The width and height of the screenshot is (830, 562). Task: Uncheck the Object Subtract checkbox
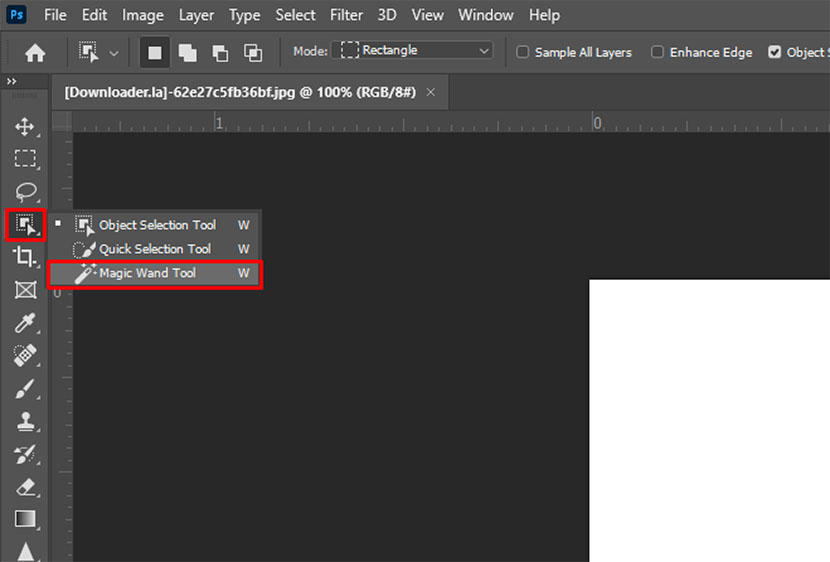click(x=774, y=52)
